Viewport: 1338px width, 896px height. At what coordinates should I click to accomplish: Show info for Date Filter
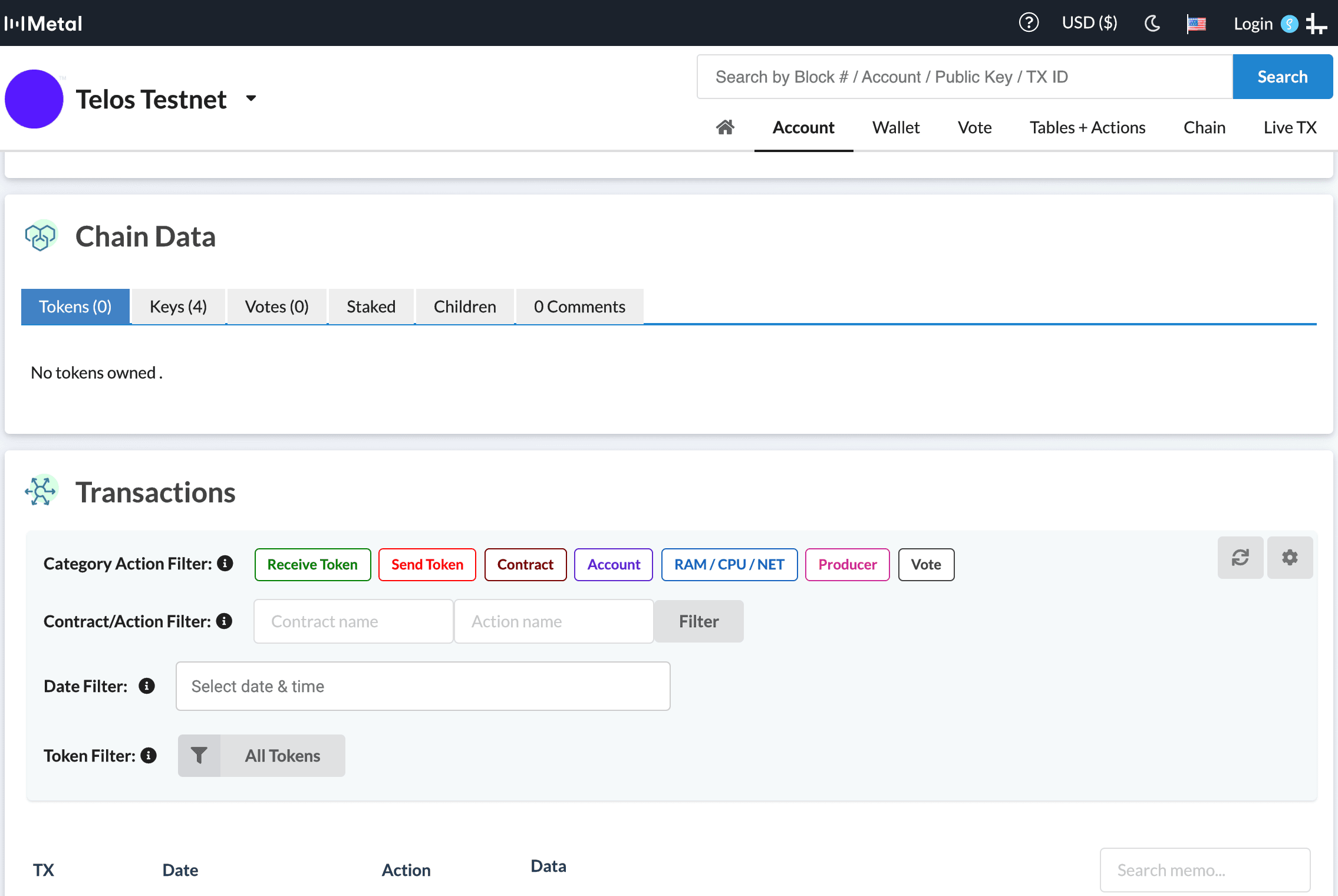[x=147, y=686]
